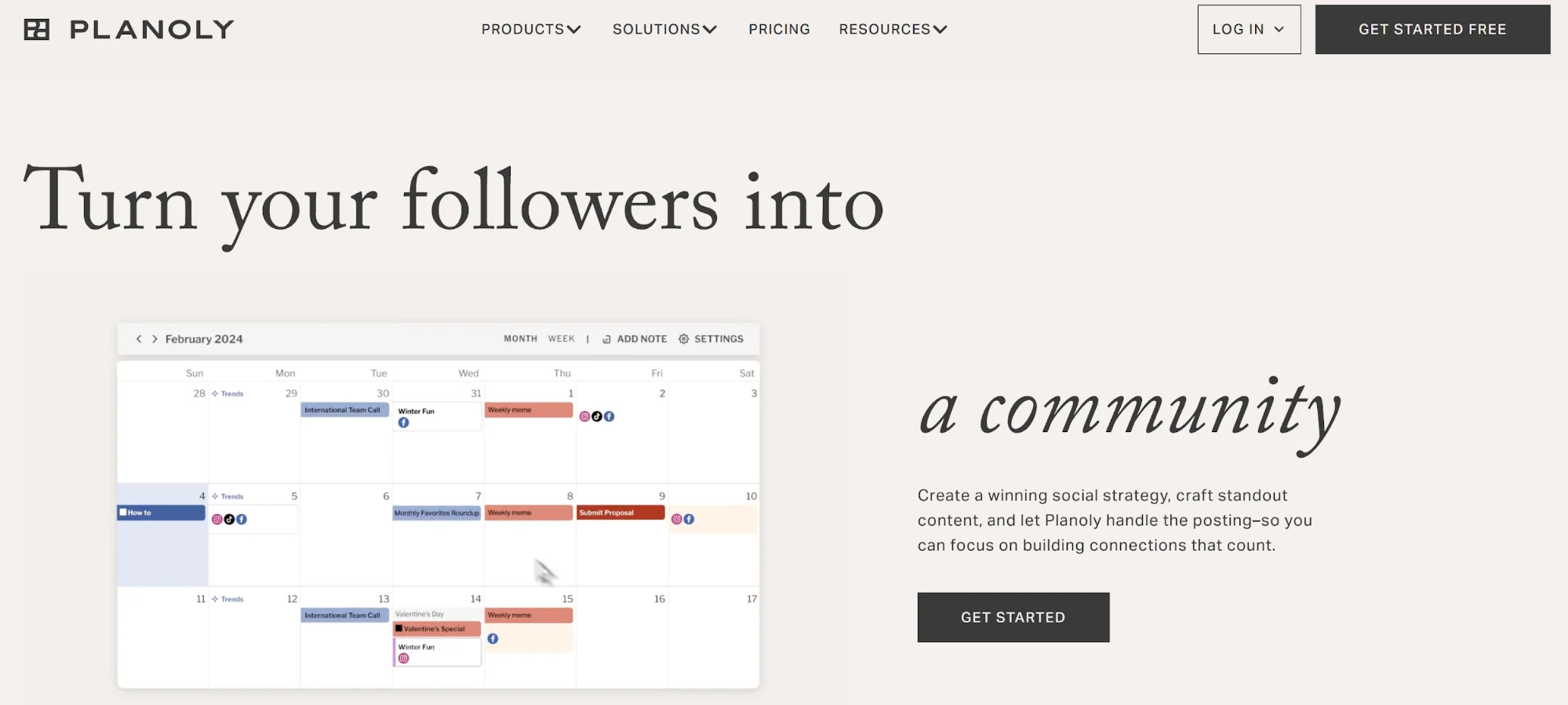Open Settings via the gear icon
1568x705 pixels.
(x=684, y=339)
